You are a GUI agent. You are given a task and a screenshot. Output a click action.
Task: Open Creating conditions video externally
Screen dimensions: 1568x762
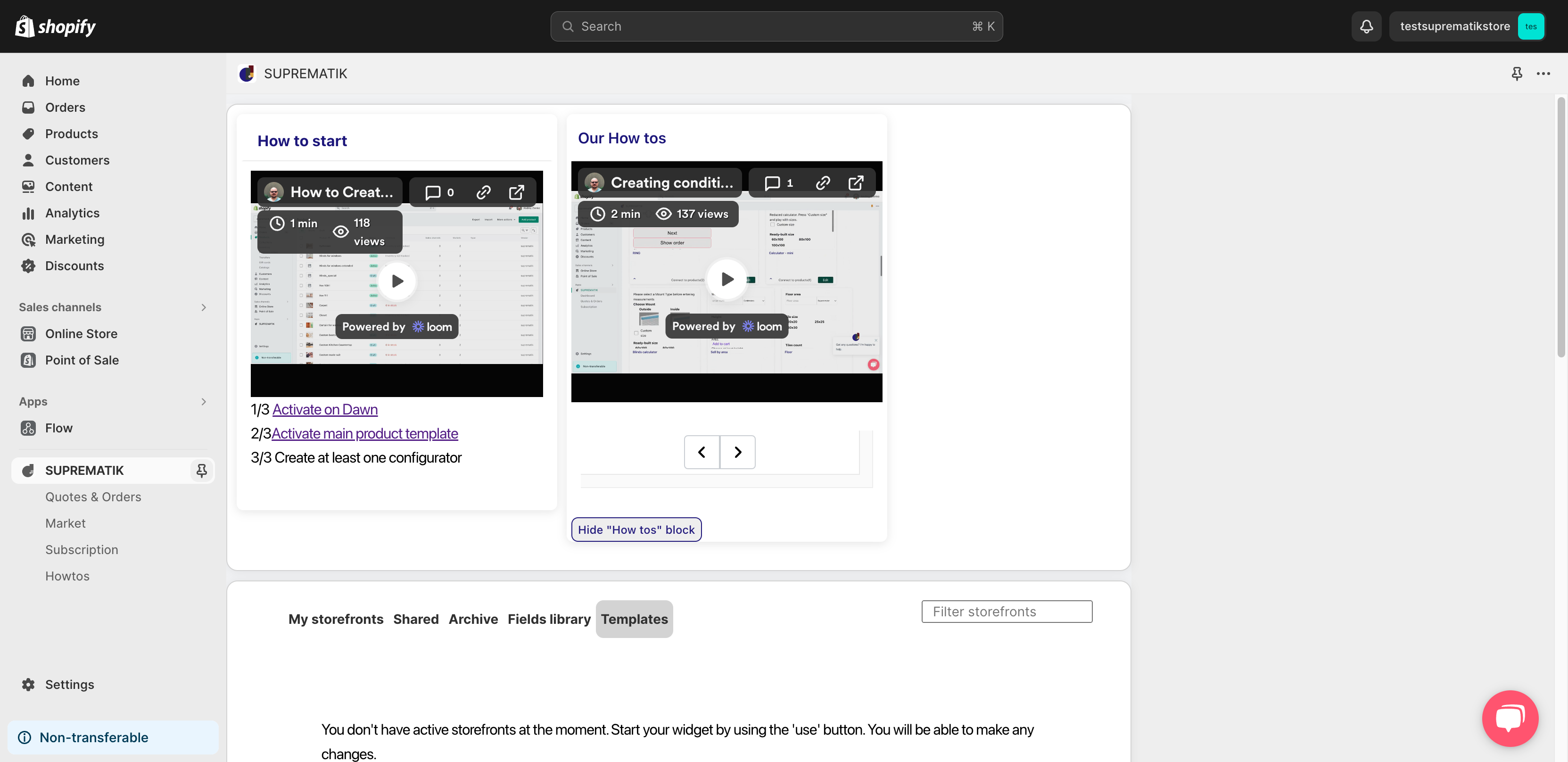(856, 182)
